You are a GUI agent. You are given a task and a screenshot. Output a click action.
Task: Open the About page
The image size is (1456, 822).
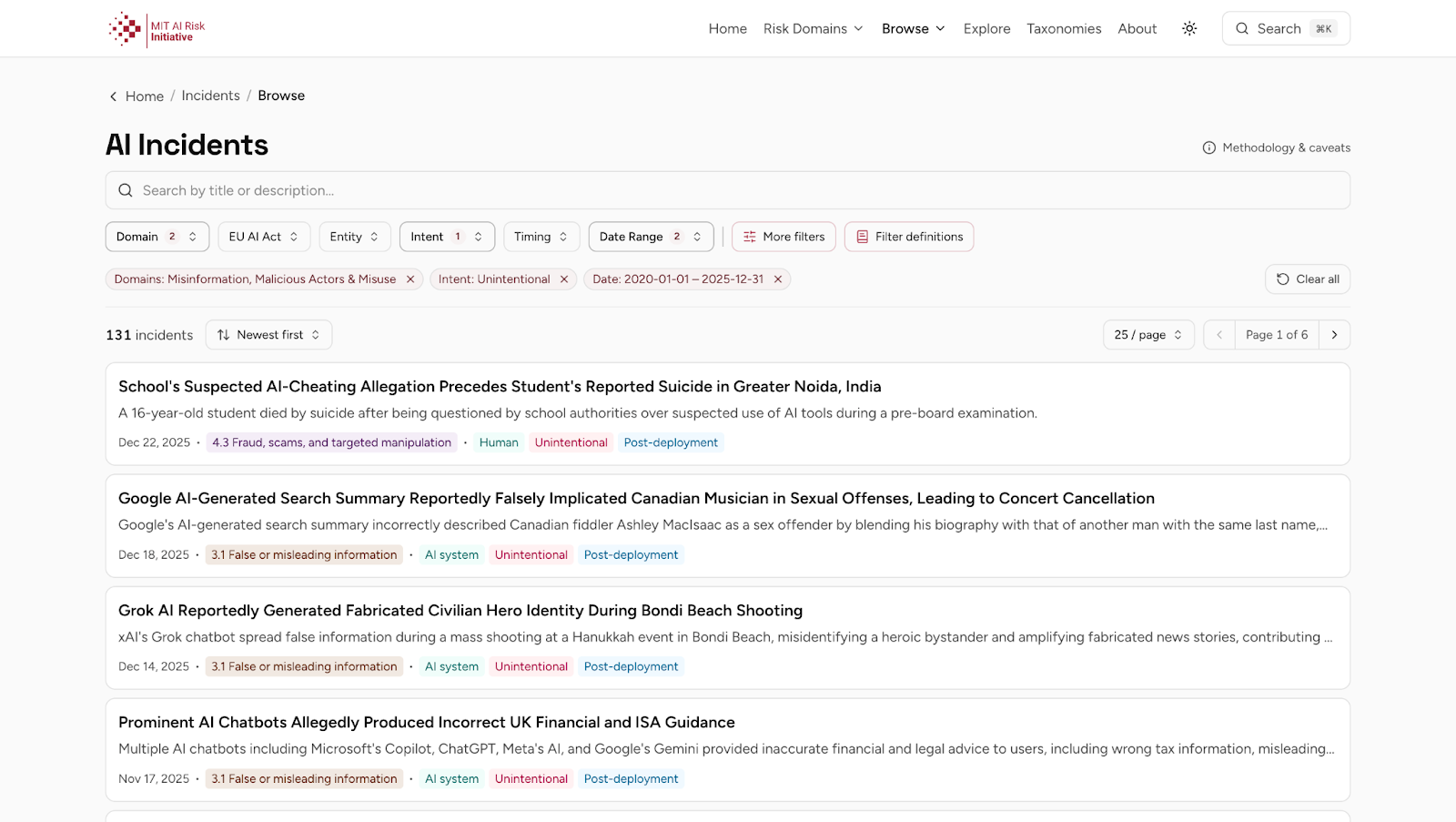[1137, 29]
